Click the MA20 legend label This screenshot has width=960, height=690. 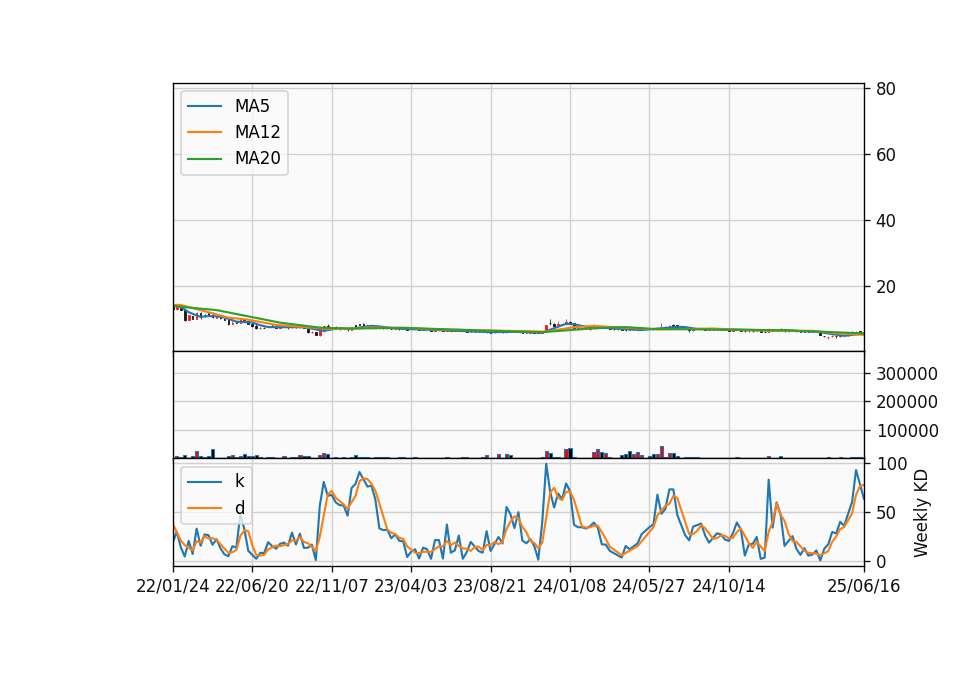(x=257, y=158)
